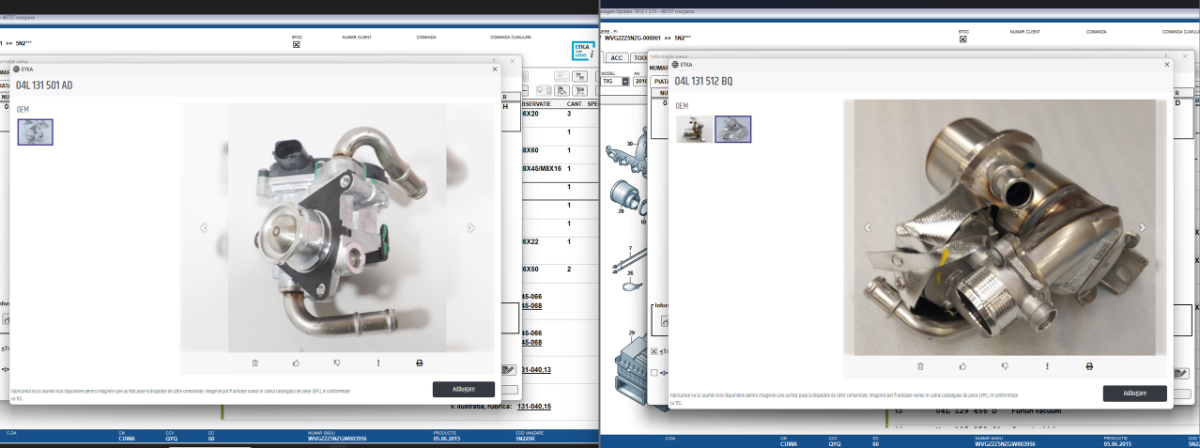This screenshot has height=448, width=1200.
Task: Open the 131-040,15 illustration link
Action: pyautogui.click(x=534, y=406)
